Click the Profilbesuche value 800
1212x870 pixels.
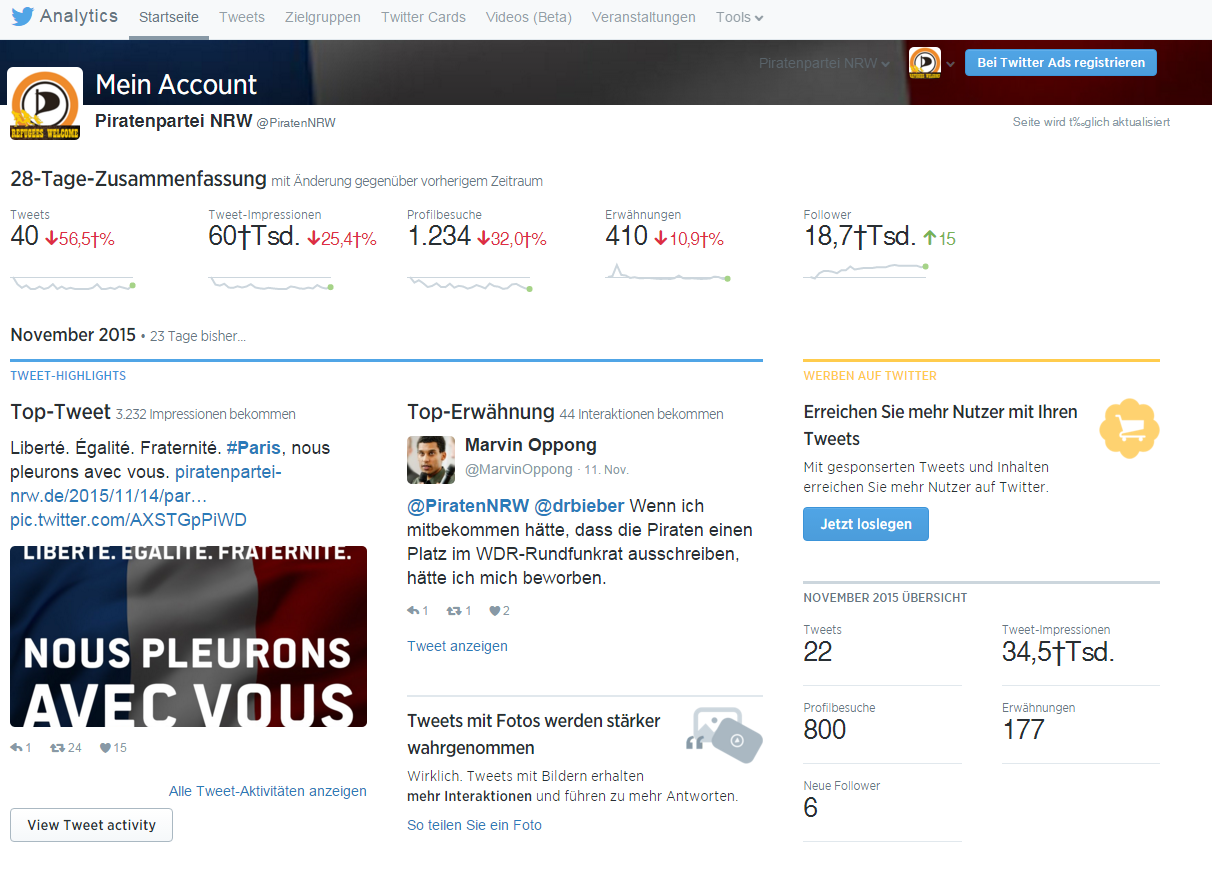(x=825, y=730)
